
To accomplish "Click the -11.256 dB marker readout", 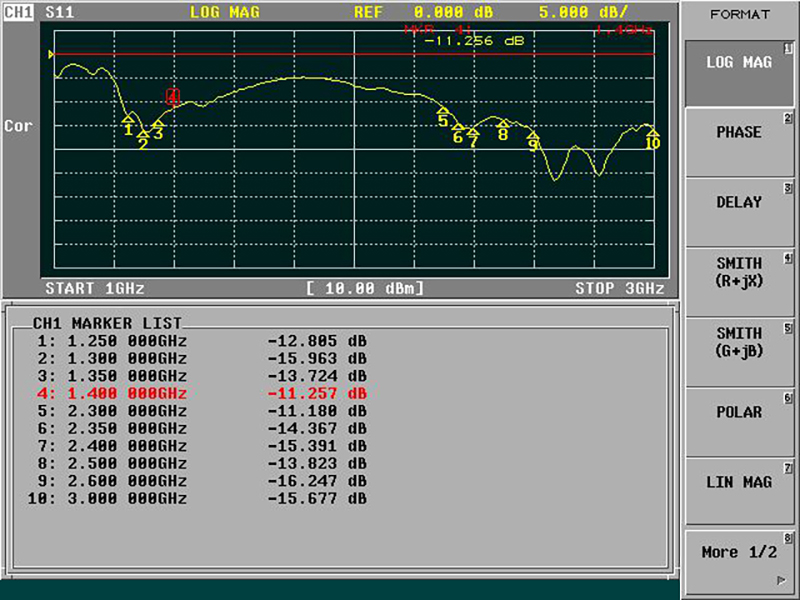I will click(x=474, y=41).
